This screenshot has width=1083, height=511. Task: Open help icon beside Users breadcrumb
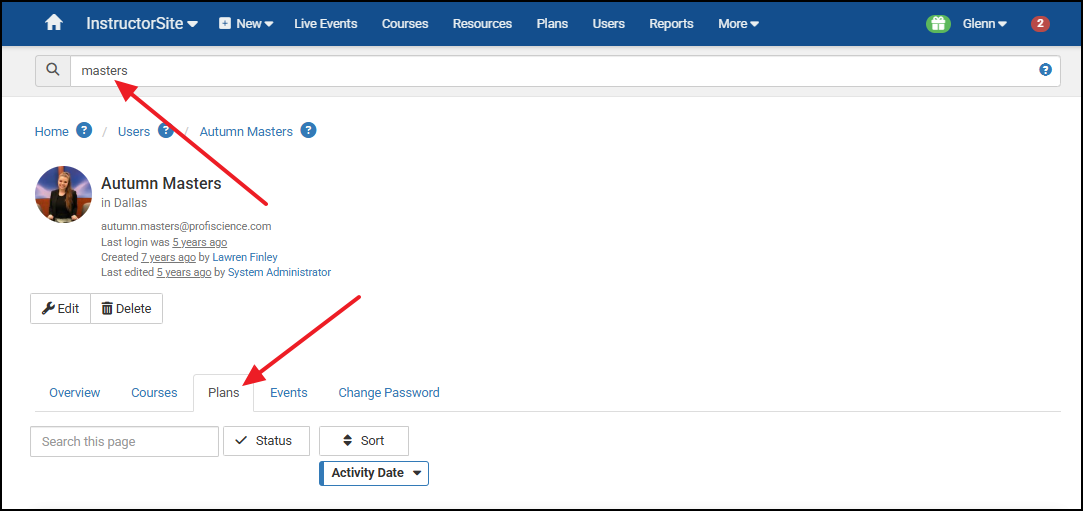tap(166, 130)
